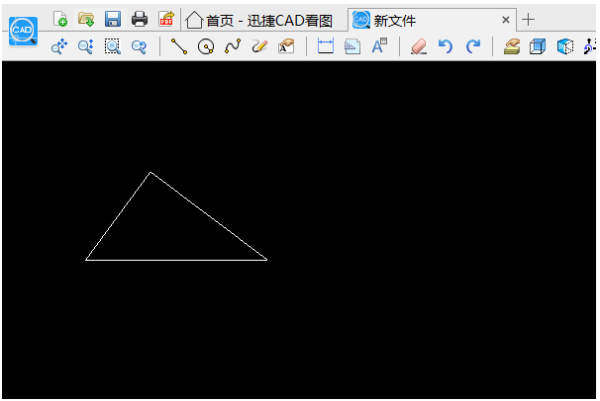
Task: Open a drawing with the folder icon
Action: tap(87, 19)
